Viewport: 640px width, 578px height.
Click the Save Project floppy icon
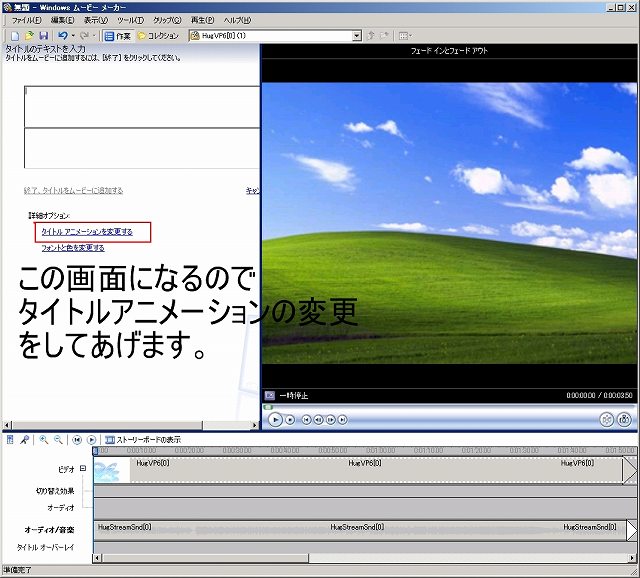(x=44, y=36)
